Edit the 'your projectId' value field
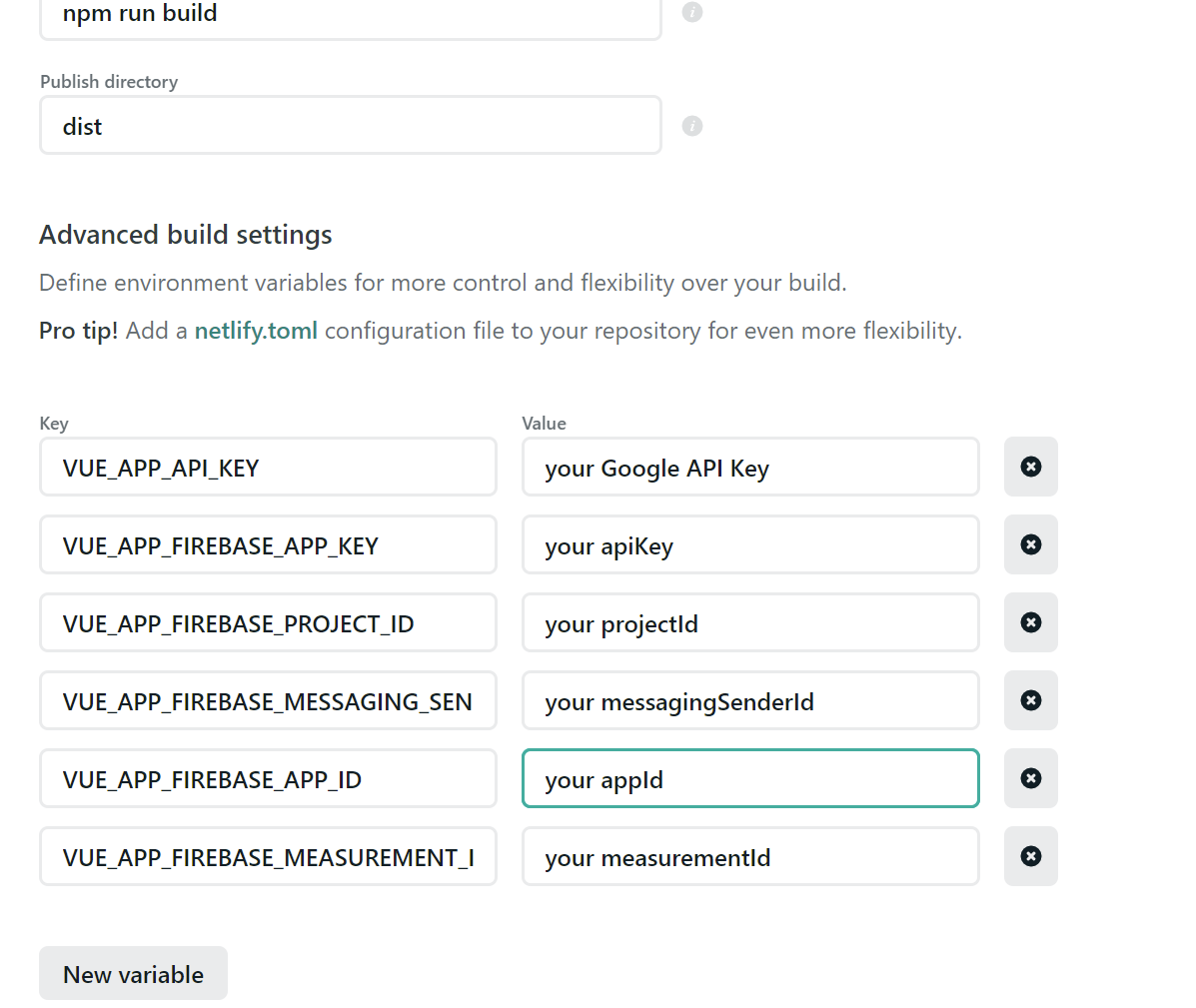Image resolution: width=1196 pixels, height=1008 pixels. 749,623
